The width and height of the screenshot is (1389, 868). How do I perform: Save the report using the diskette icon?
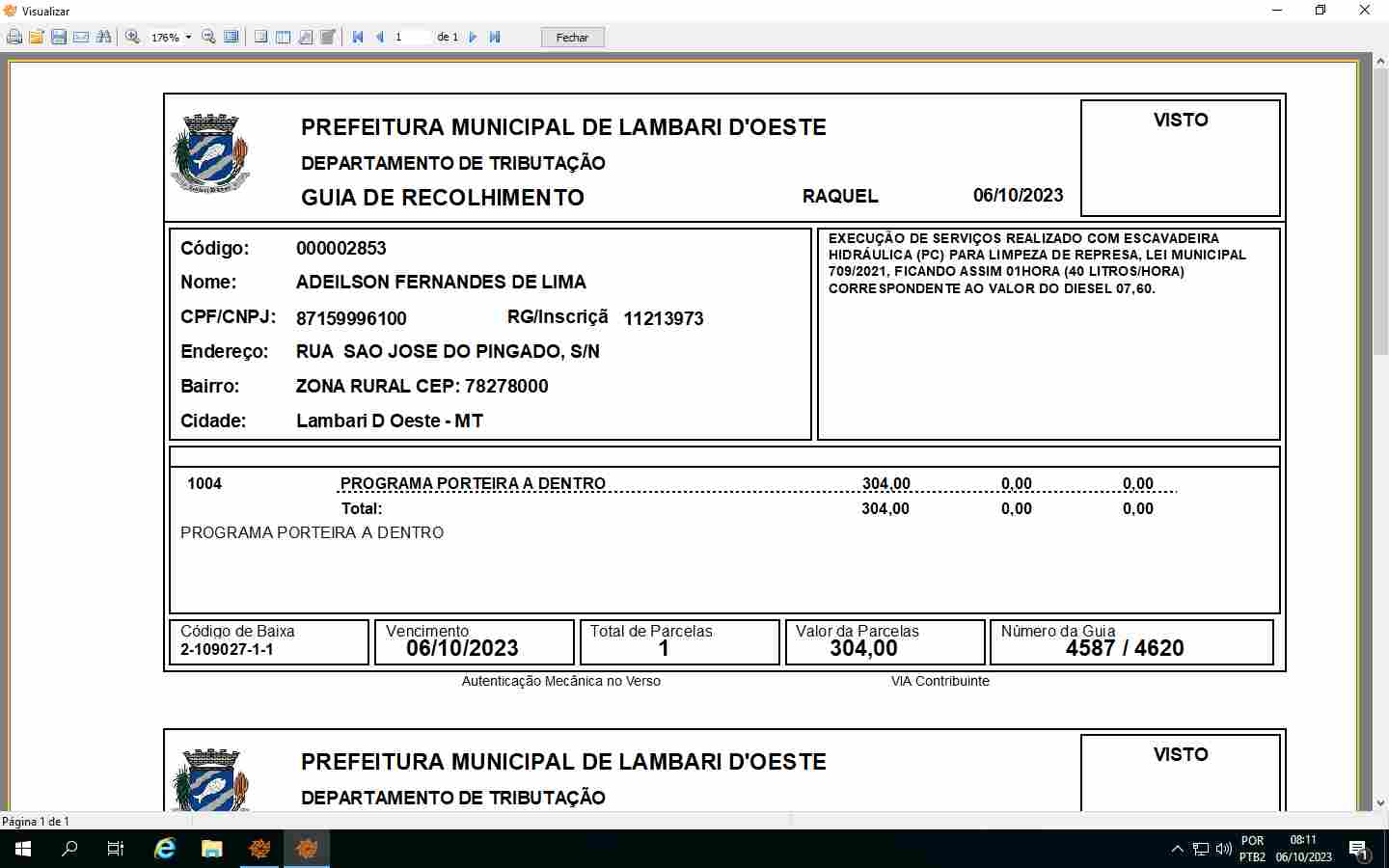(59, 38)
